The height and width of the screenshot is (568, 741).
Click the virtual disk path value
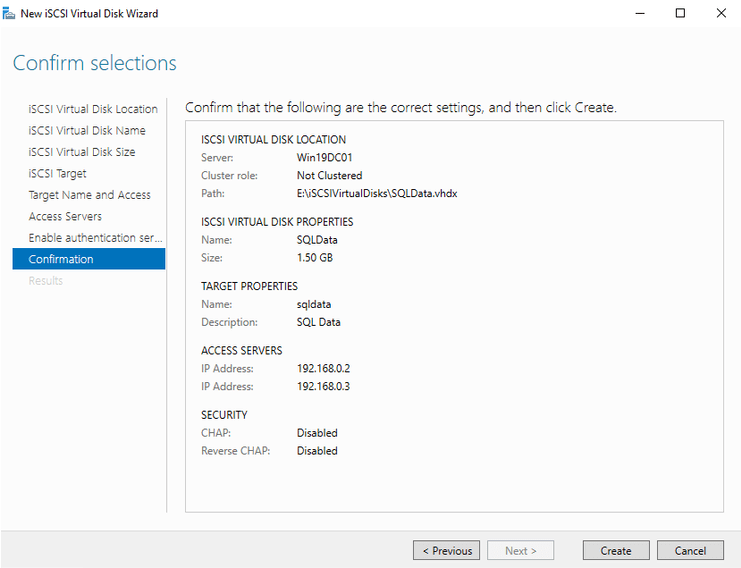376,193
